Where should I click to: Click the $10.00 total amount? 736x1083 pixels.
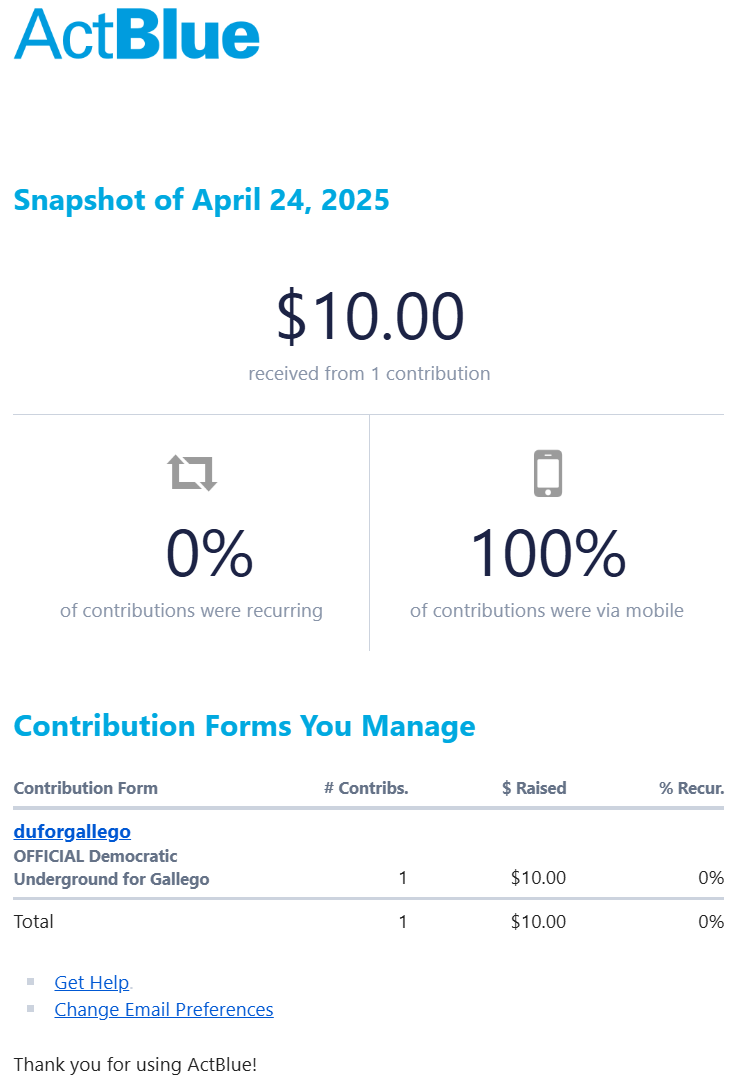coord(370,316)
